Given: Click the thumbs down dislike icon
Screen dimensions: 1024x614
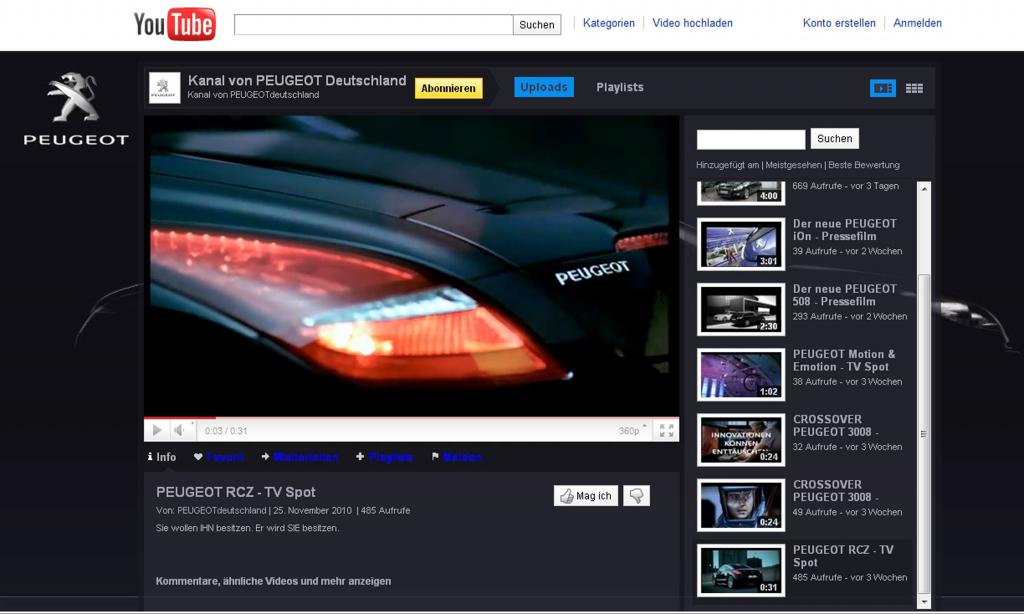Looking at the screenshot, I should 636,496.
